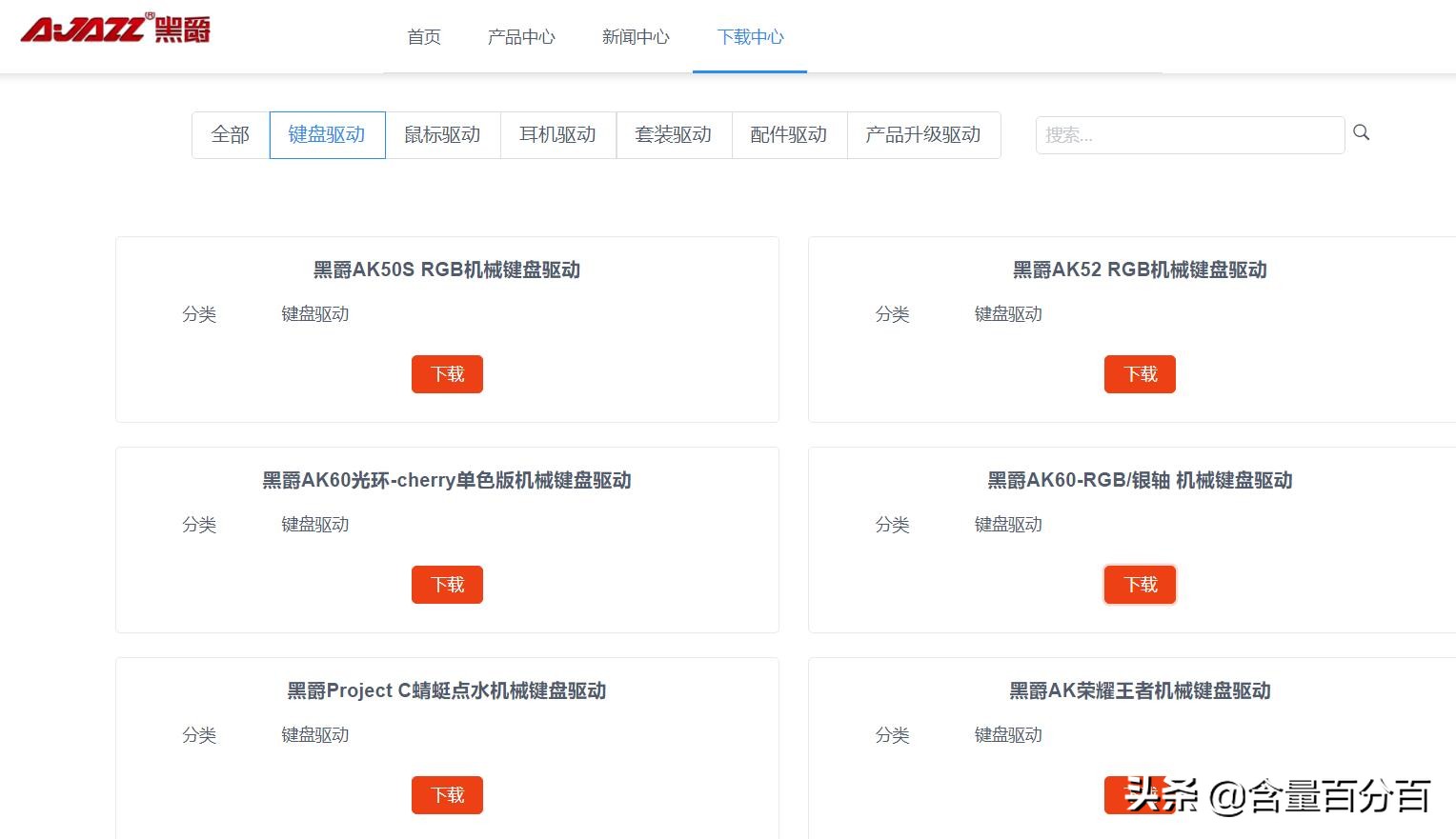Download the 黑爵AK52 RGB keyboard driver
The height and width of the screenshot is (839, 1456).
click(1140, 374)
